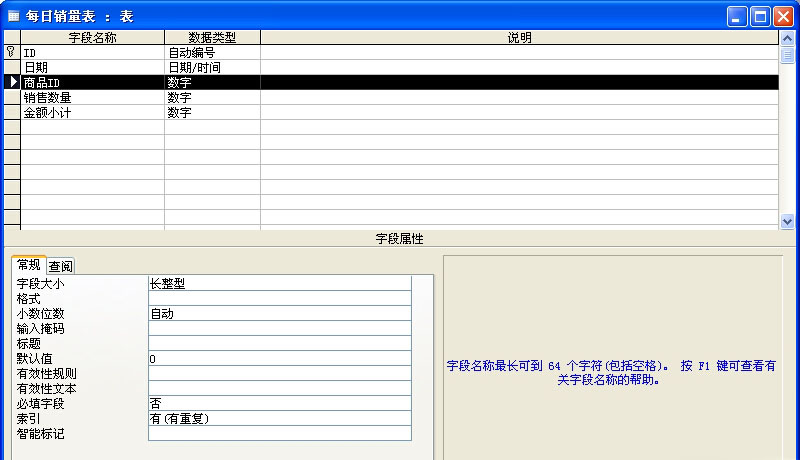Viewport: 800px width, 460px height.
Task: Click the scroll down arrow of field list
Action: click(786, 222)
